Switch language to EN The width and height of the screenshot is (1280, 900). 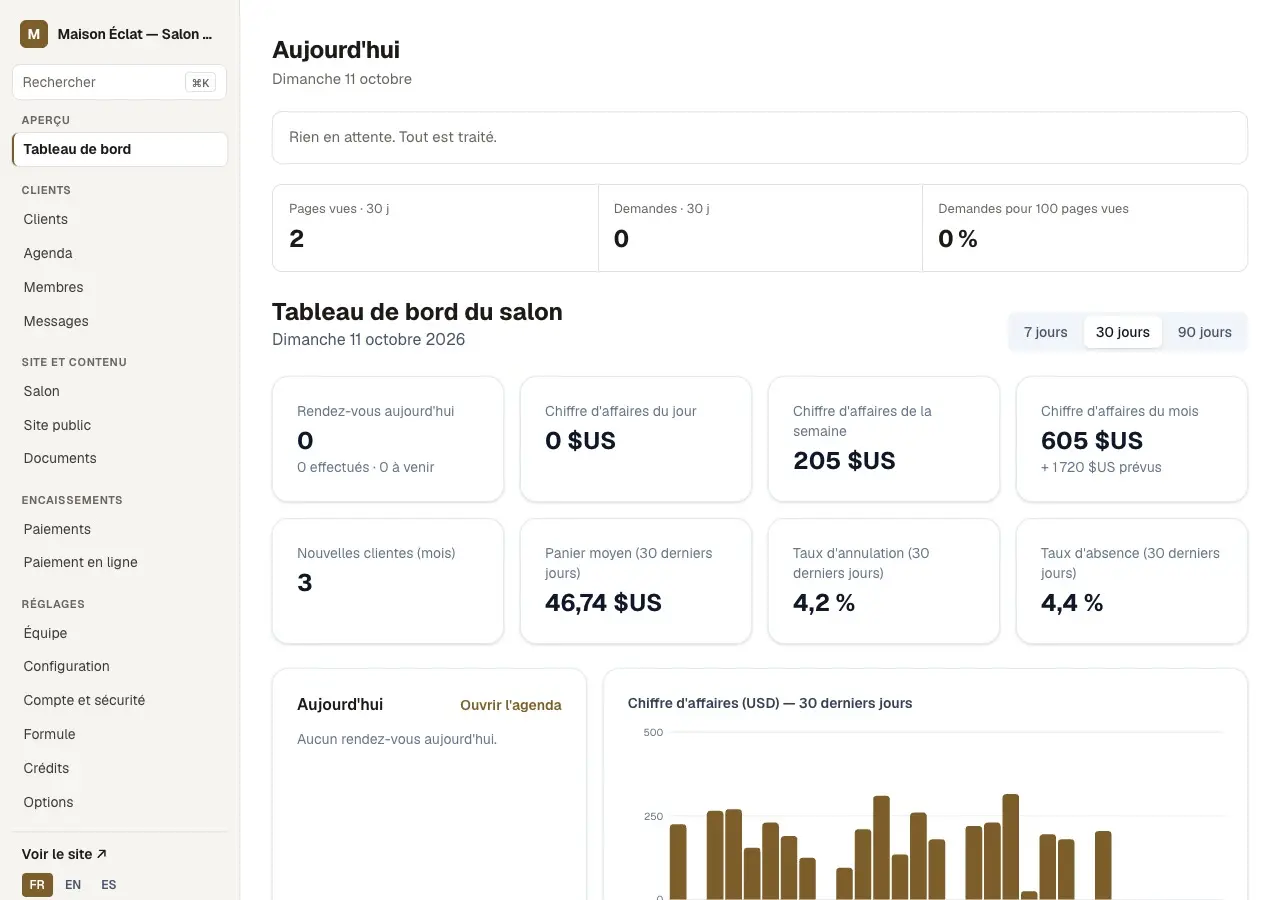[73, 885]
